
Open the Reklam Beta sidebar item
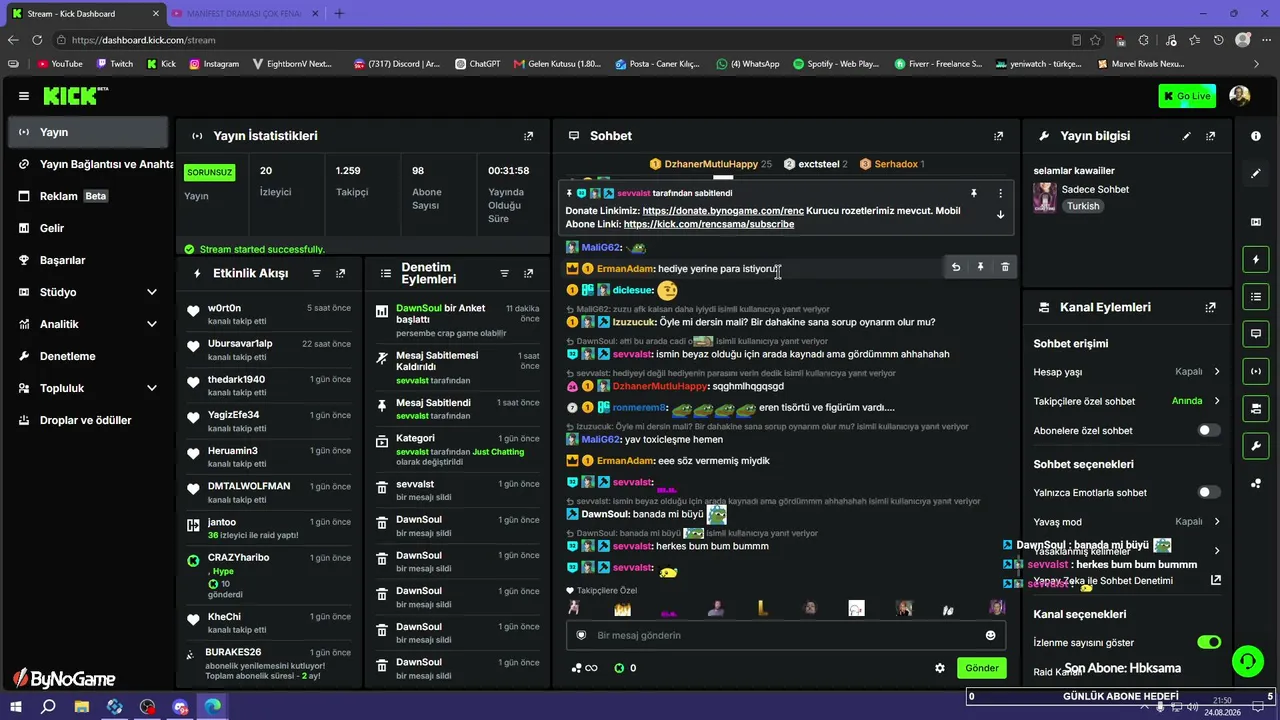tap(88, 196)
